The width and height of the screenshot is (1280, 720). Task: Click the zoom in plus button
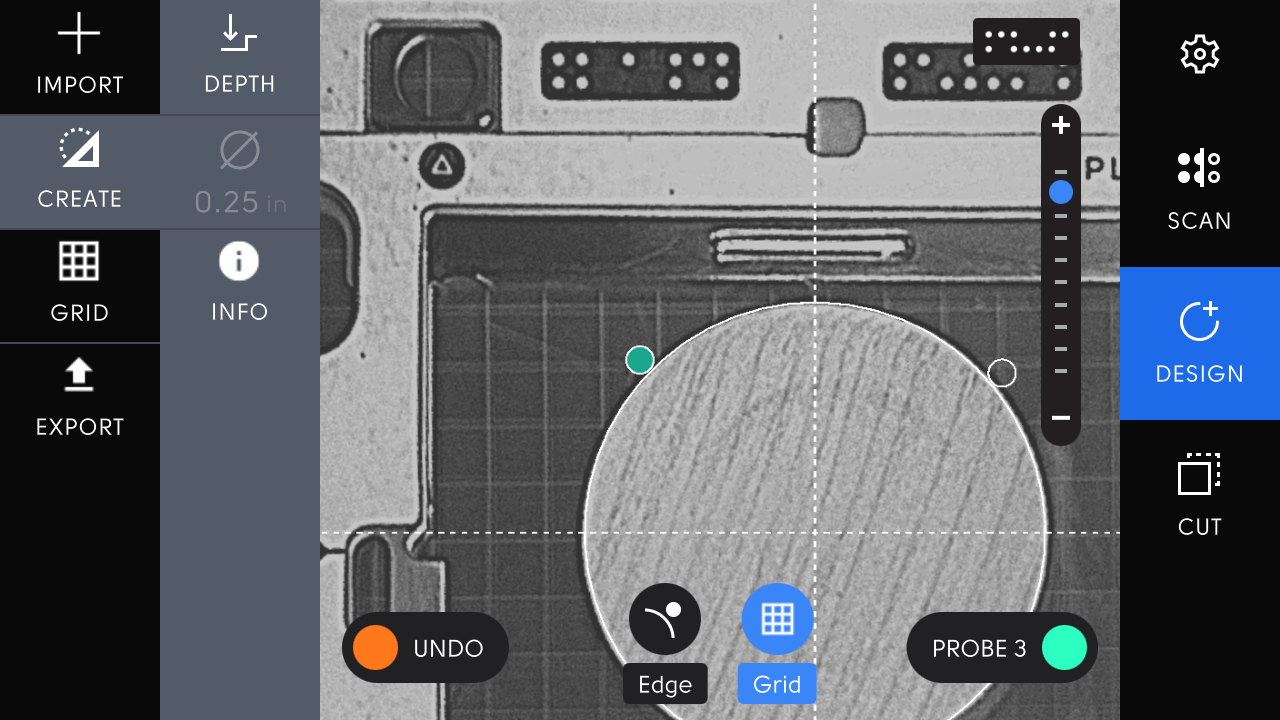pos(1061,126)
